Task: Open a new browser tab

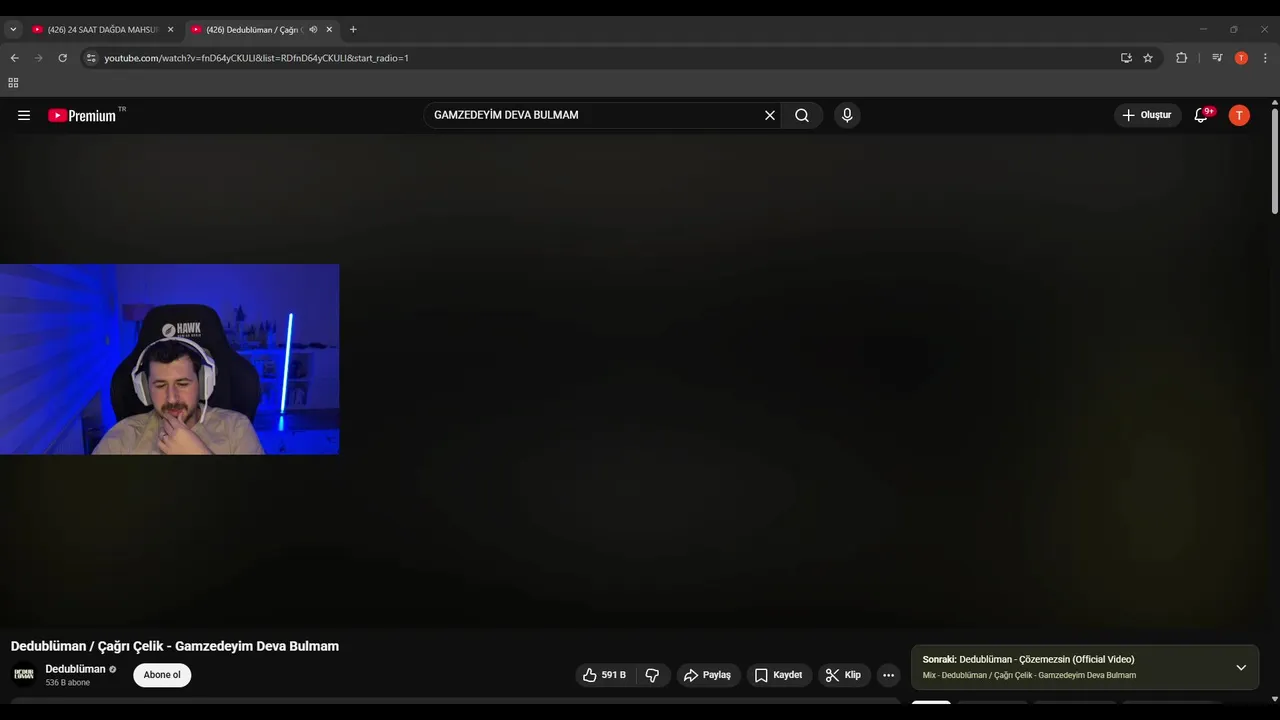Action: click(353, 30)
